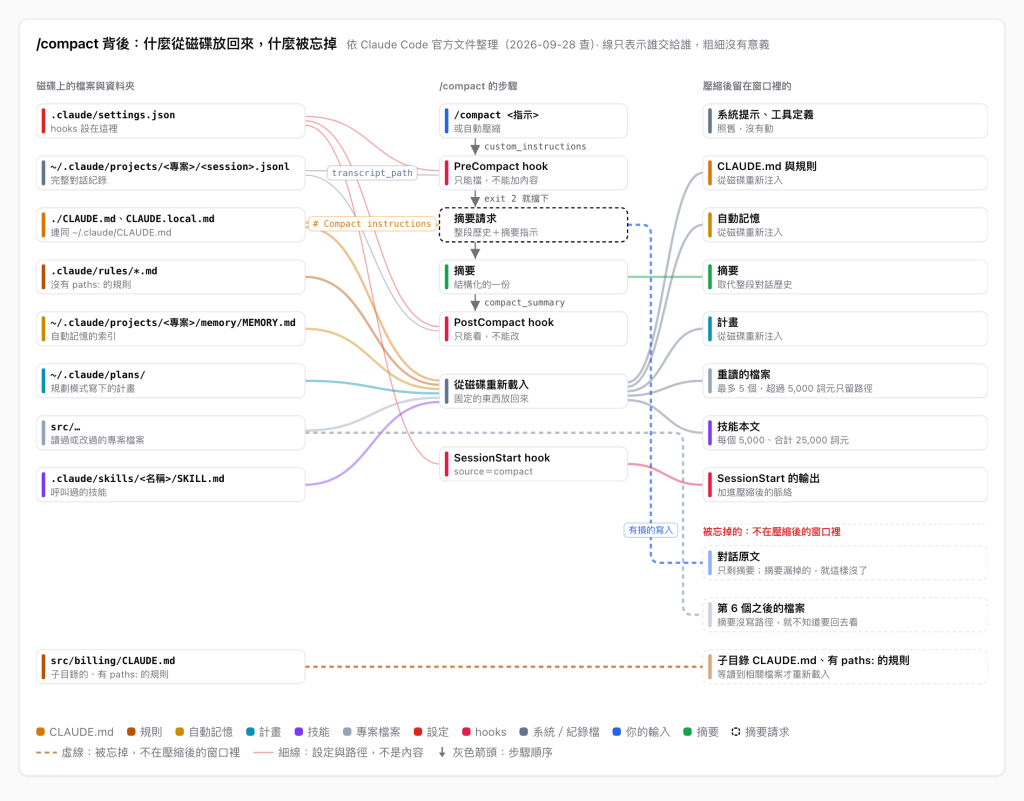Click the compact_summary arrow label
Viewport: 1024px width, 801px height.
[524, 302]
